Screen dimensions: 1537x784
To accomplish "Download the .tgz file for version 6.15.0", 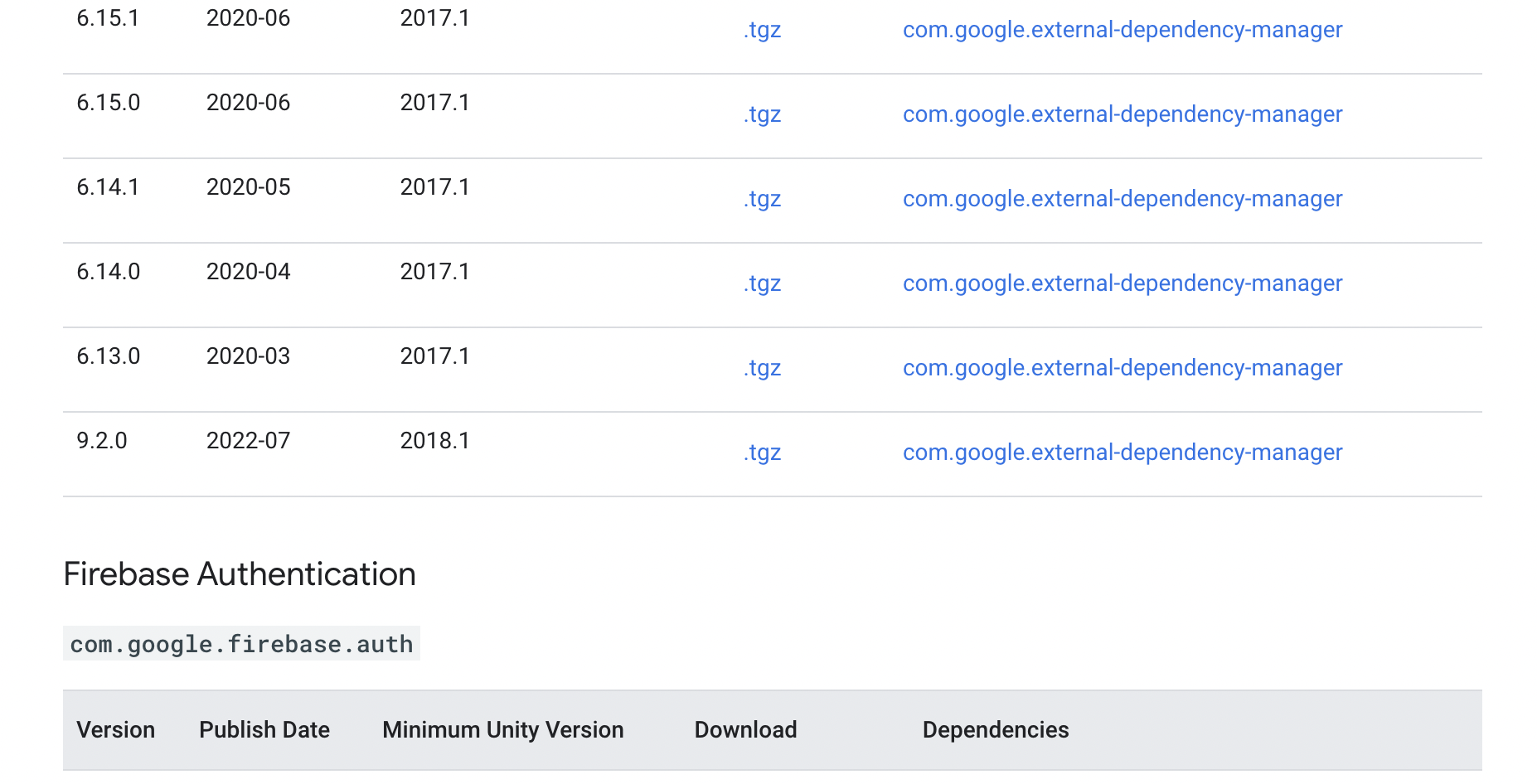I will point(761,114).
